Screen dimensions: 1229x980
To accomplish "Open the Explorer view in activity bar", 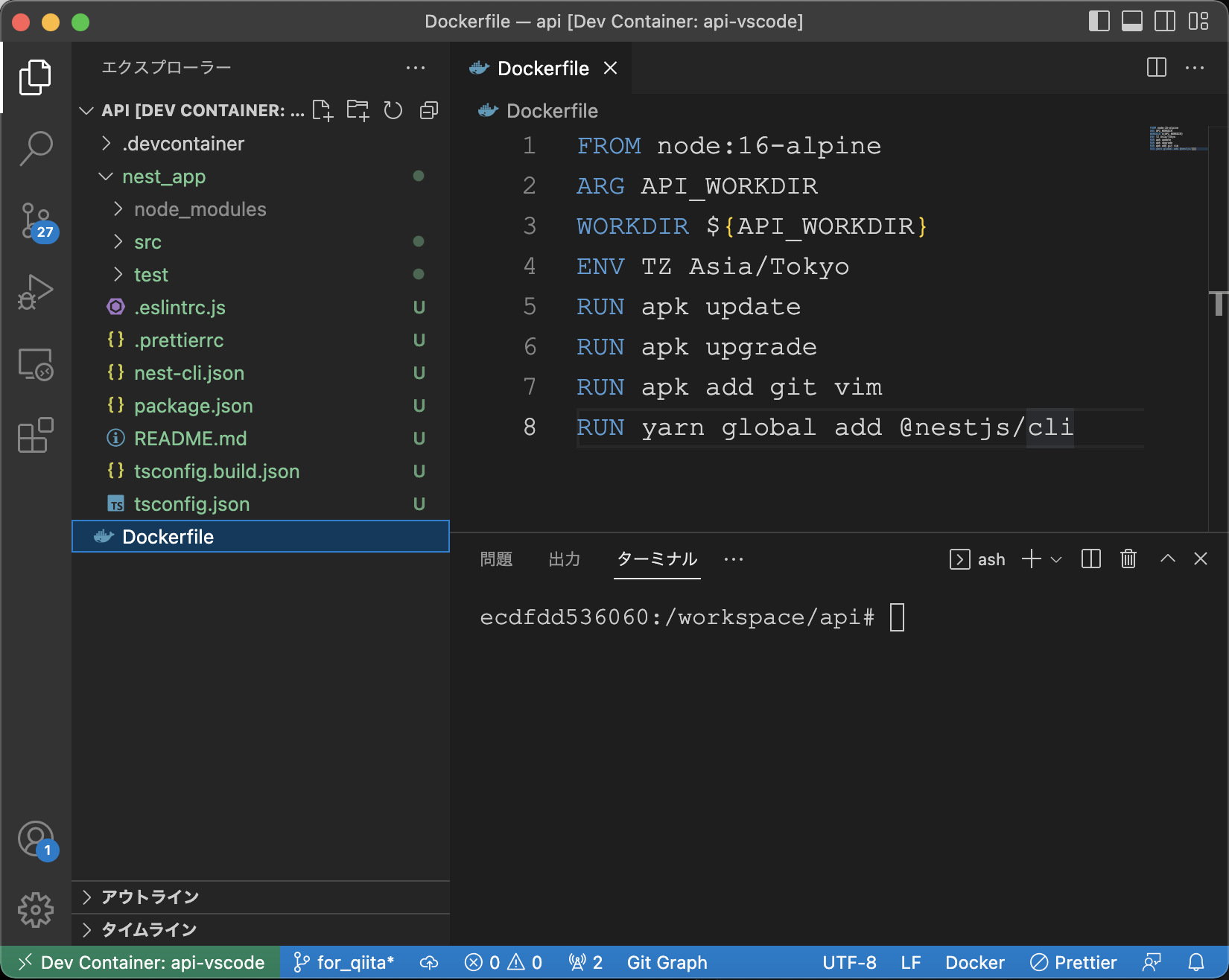I will click(x=35, y=77).
